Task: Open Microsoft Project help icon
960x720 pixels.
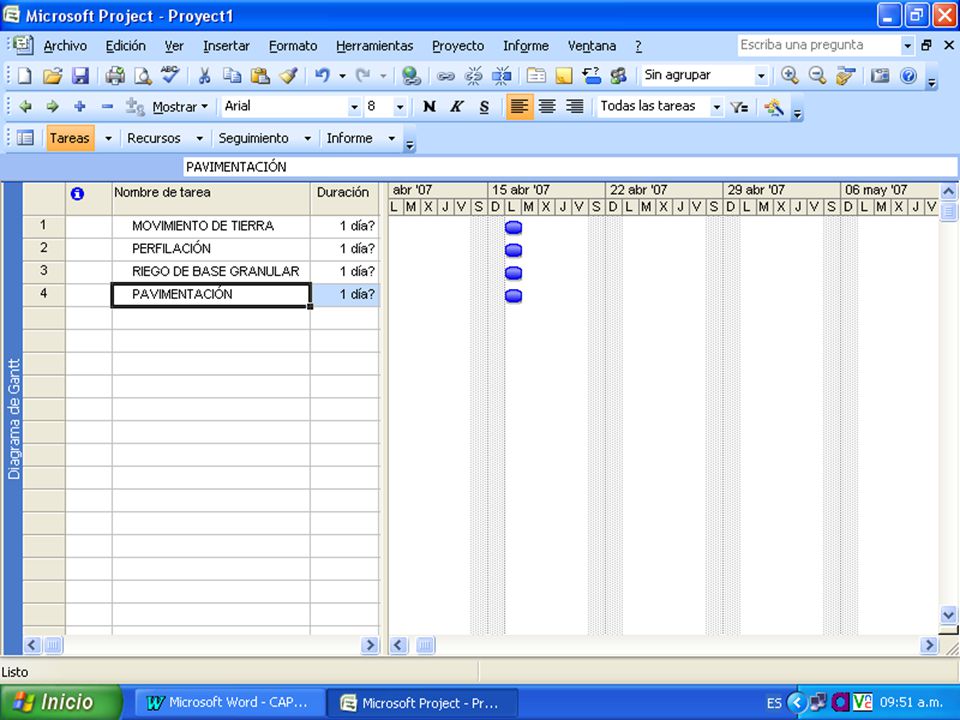Action: 909,76
